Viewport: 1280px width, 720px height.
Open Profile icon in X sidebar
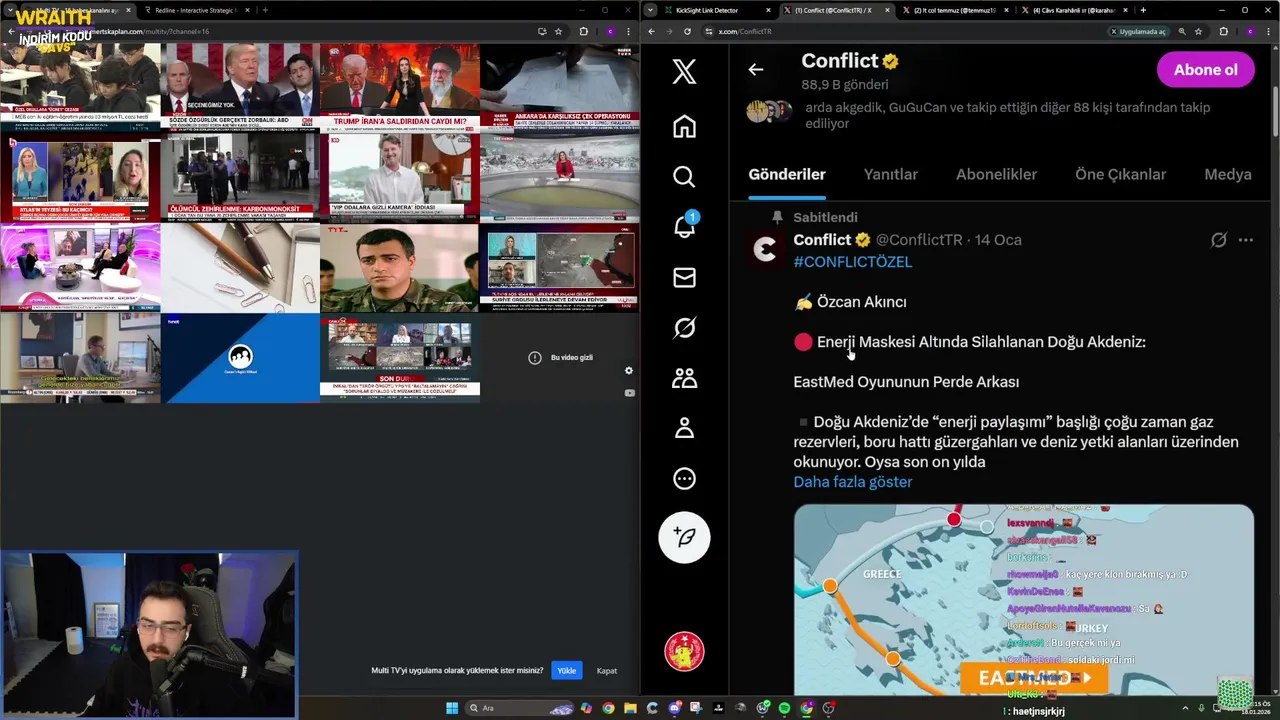684,428
